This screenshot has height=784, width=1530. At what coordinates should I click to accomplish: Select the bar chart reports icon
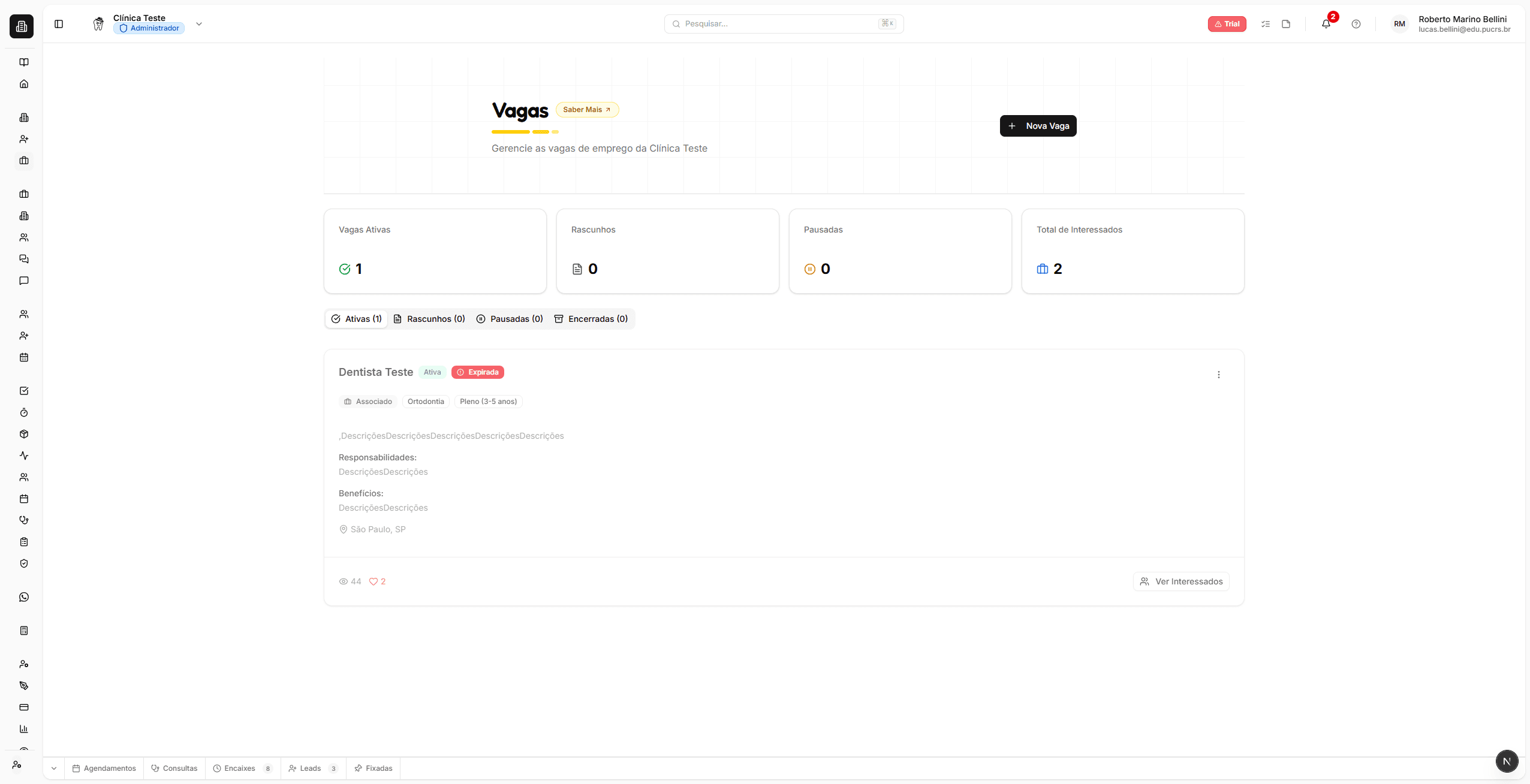[23, 729]
